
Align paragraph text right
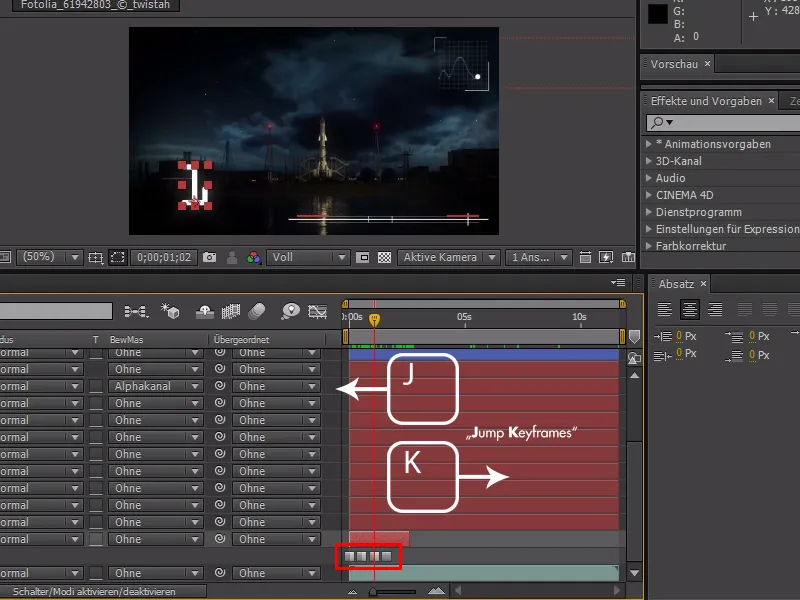715,309
